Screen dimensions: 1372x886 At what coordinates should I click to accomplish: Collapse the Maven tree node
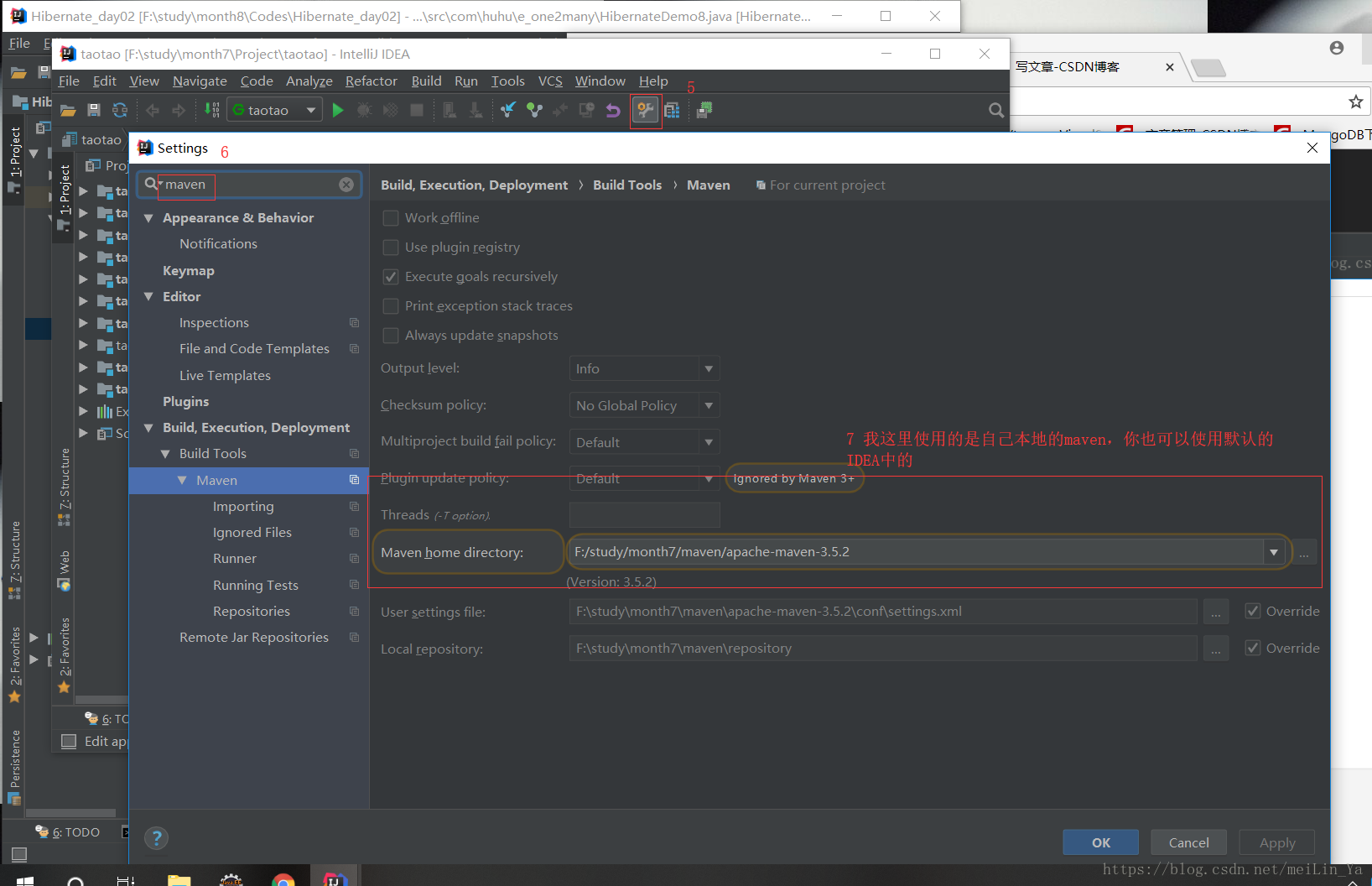(182, 481)
